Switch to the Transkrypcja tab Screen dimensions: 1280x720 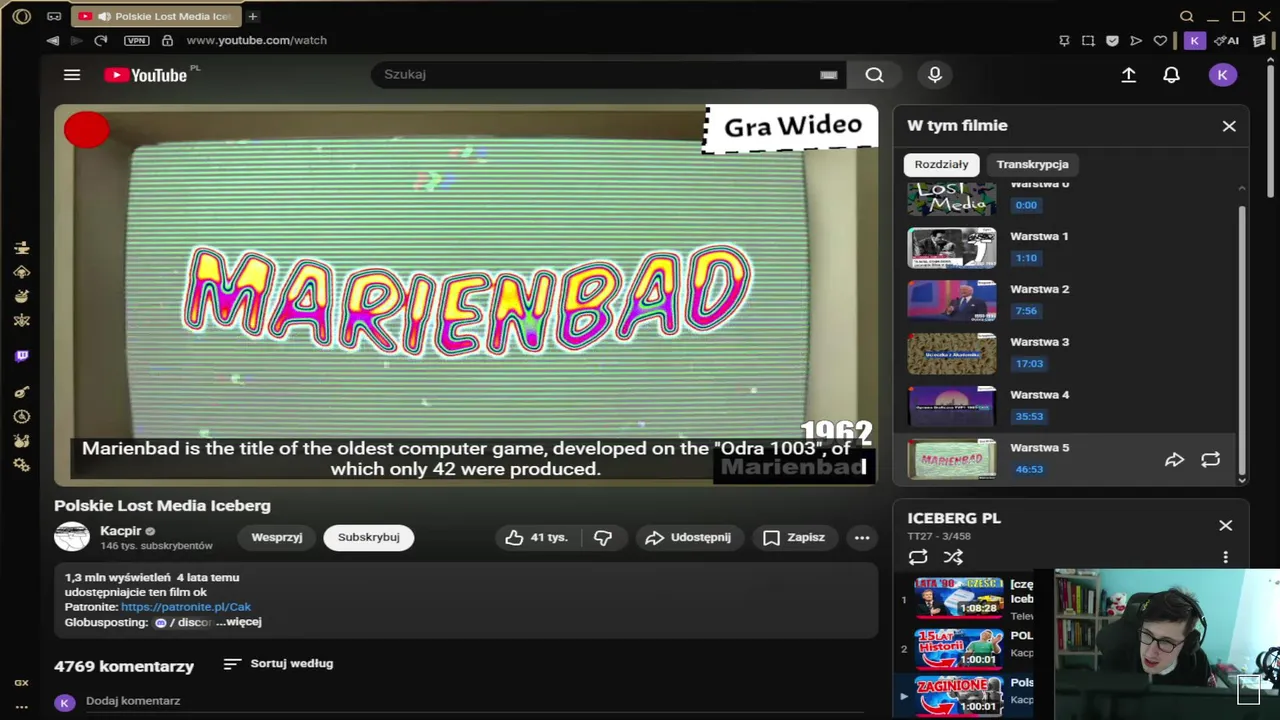pyautogui.click(x=1032, y=164)
